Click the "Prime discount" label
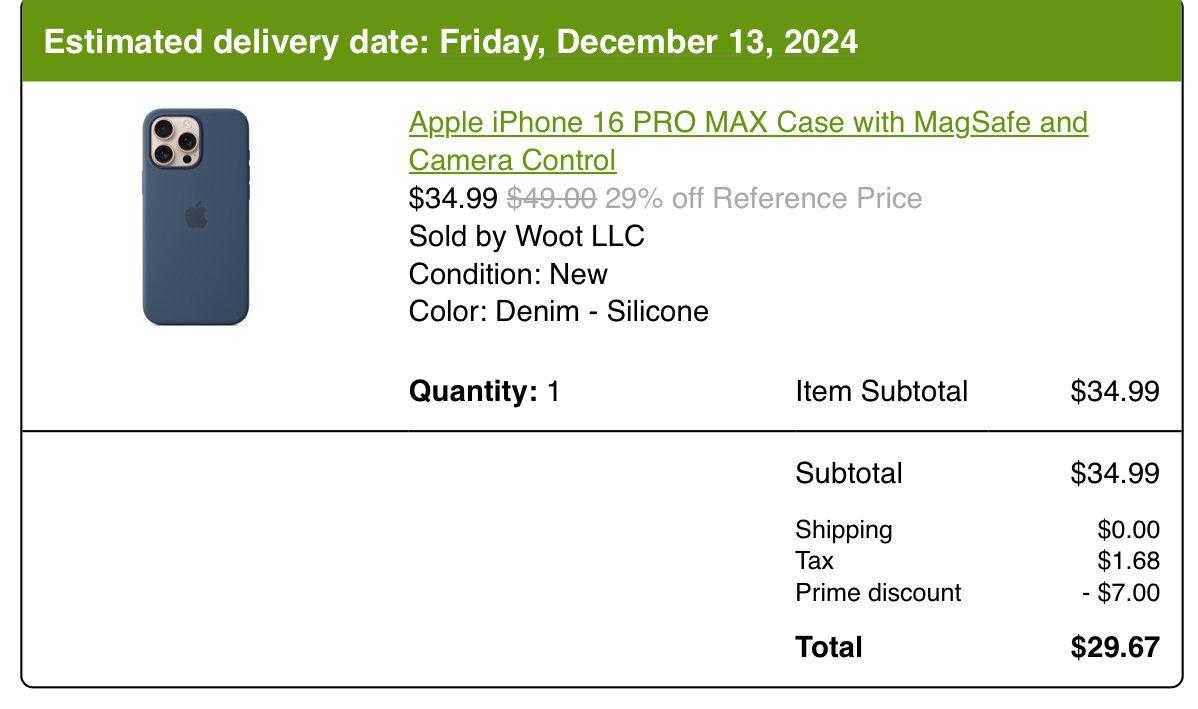This screenshot has width=1198, height=709. click(878, 593)
